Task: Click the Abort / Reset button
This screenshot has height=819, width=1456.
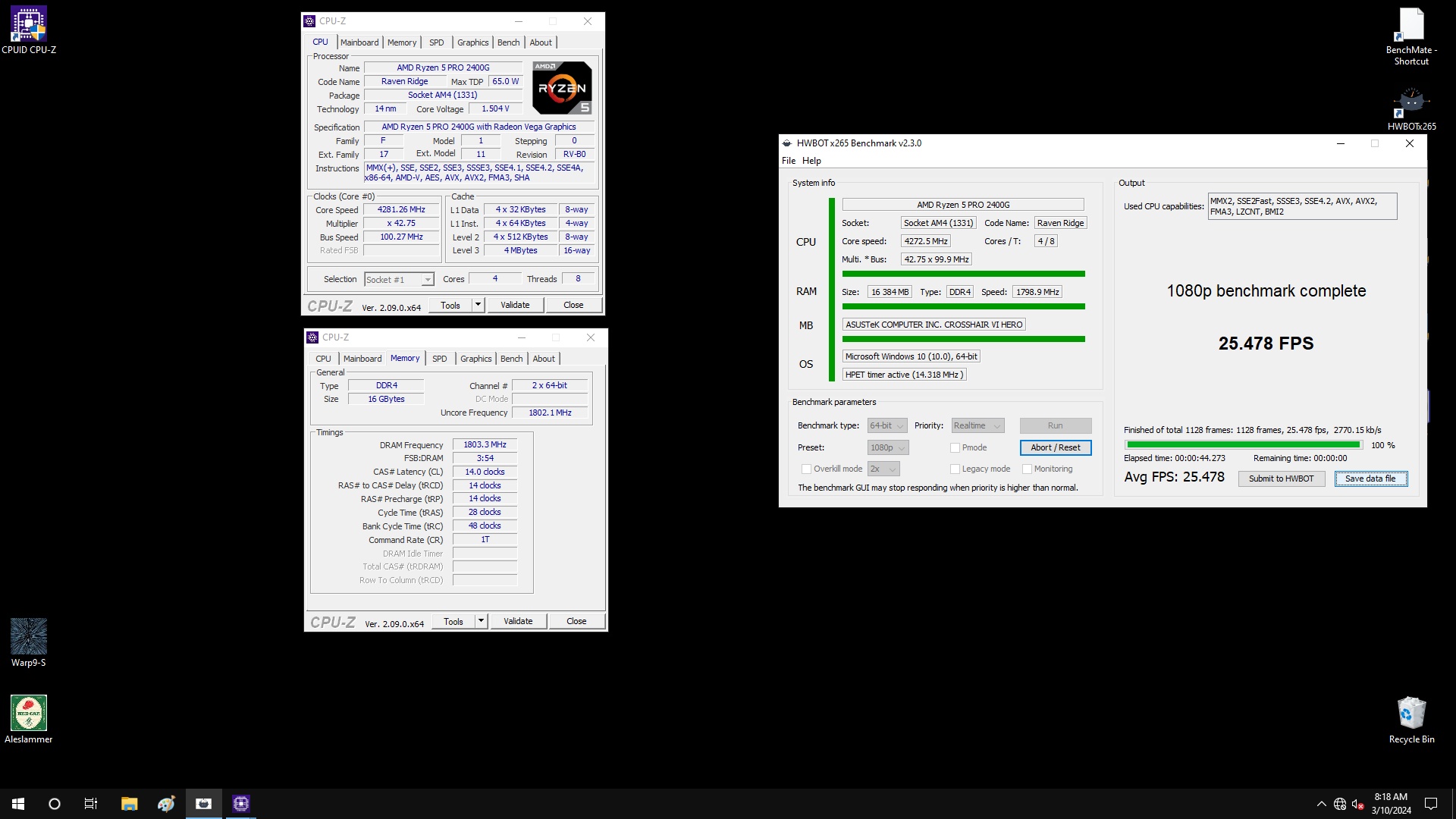Action: click(1056, 447)
